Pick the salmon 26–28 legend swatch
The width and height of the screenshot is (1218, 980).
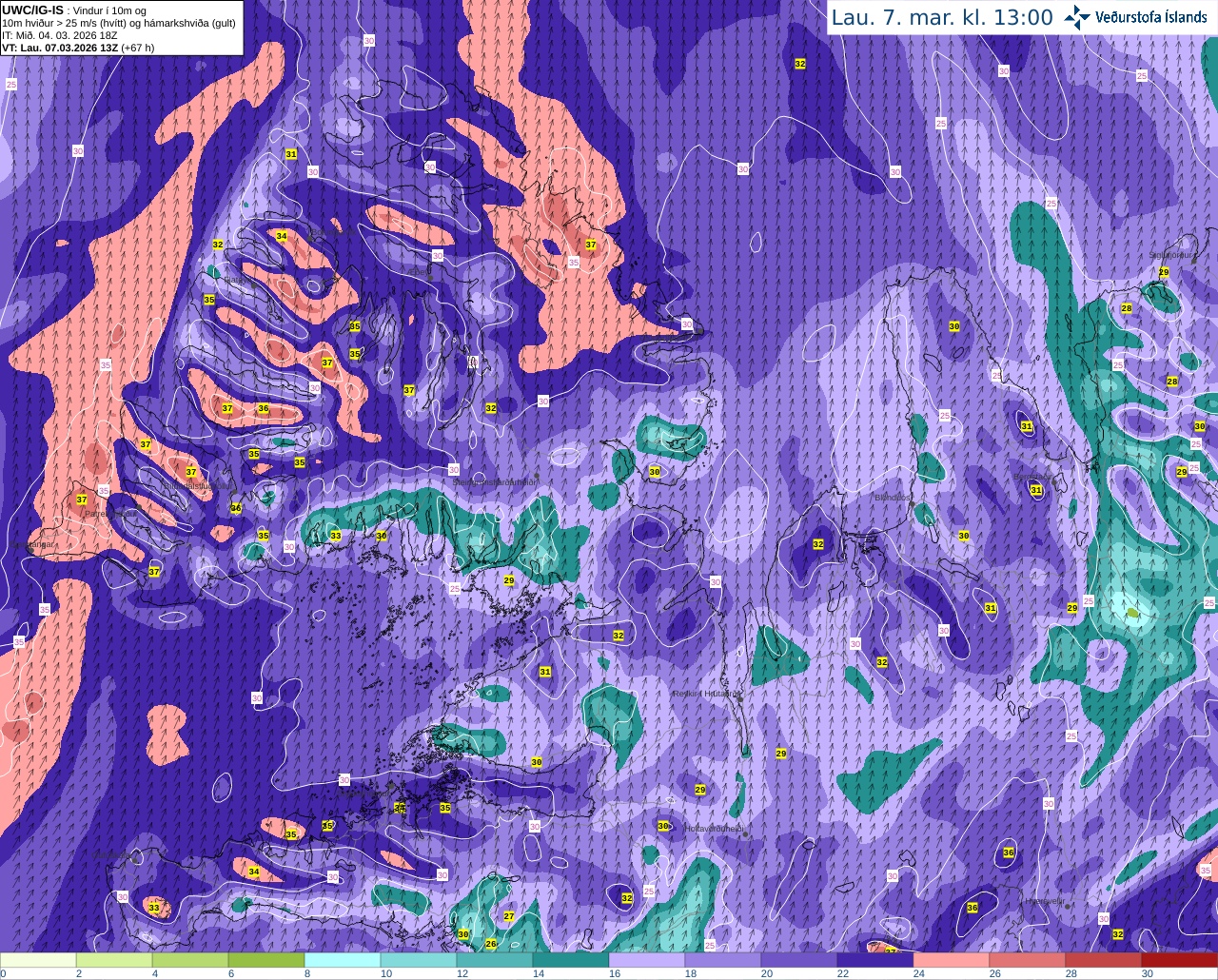[x=1028, y=960]
